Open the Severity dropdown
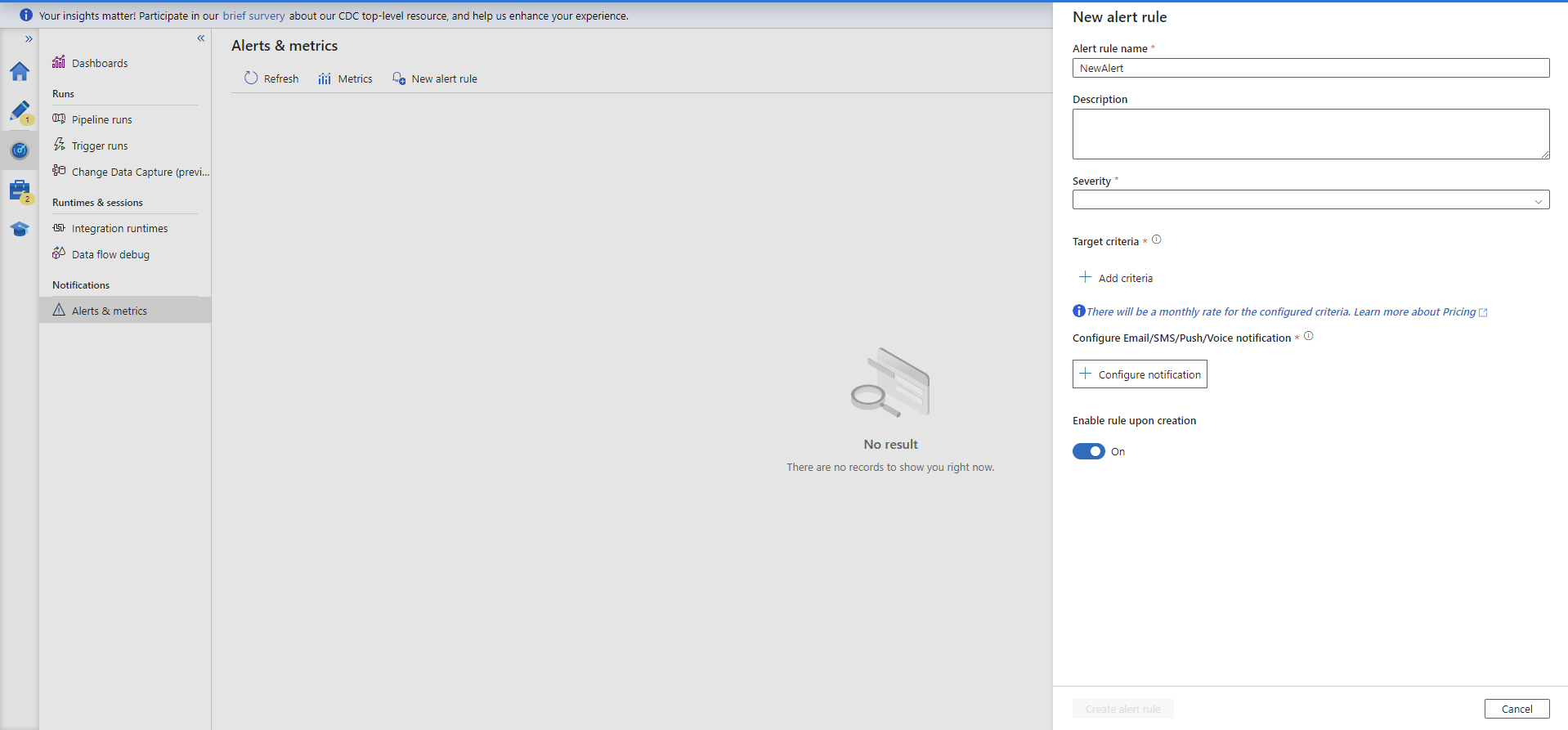Viewport: 1568px width, 730px height. point(1310,200)
